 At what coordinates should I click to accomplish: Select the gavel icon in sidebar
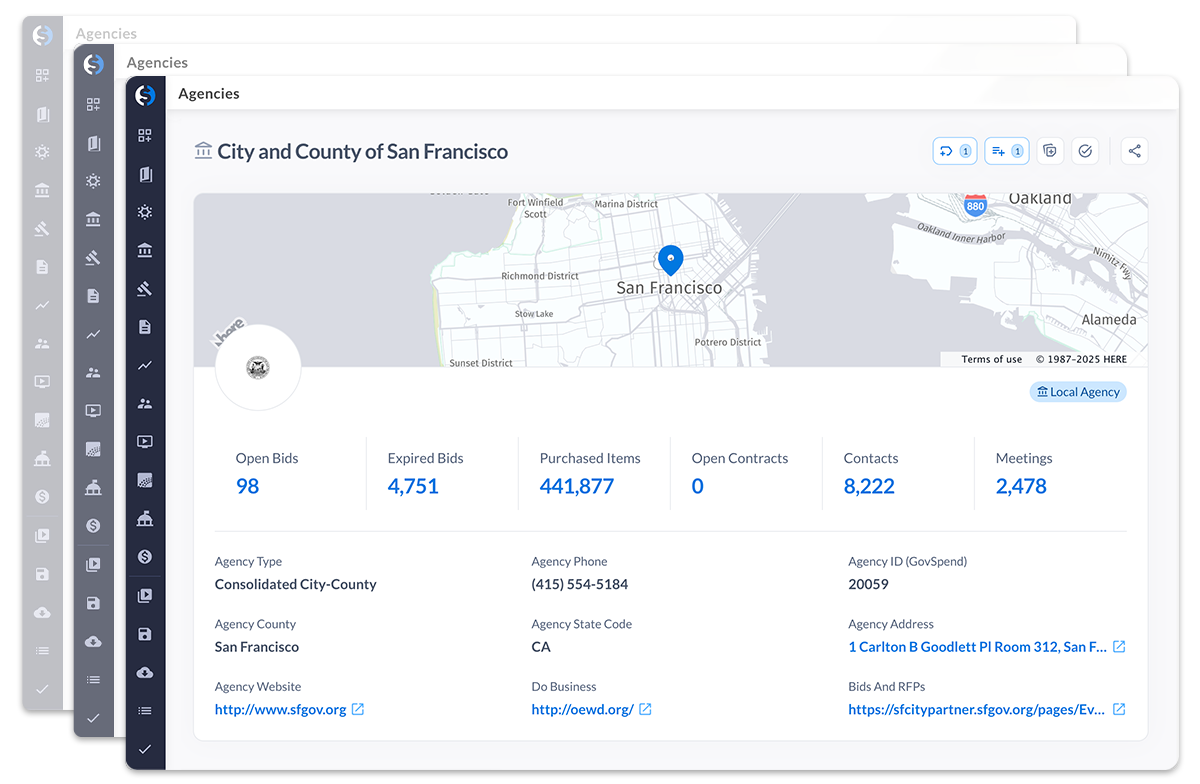pyautogui.click(x=145, y=289)
